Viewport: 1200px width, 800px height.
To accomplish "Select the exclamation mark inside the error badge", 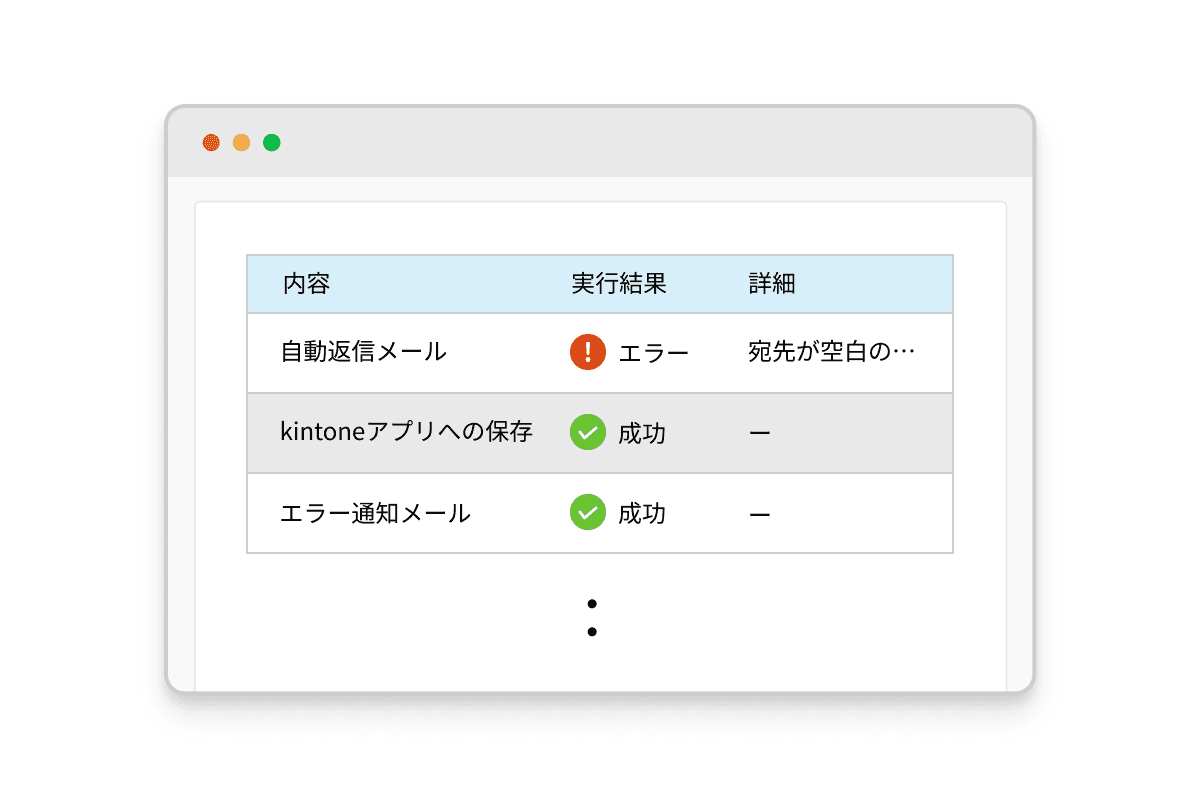I will (x=588, y=352).
